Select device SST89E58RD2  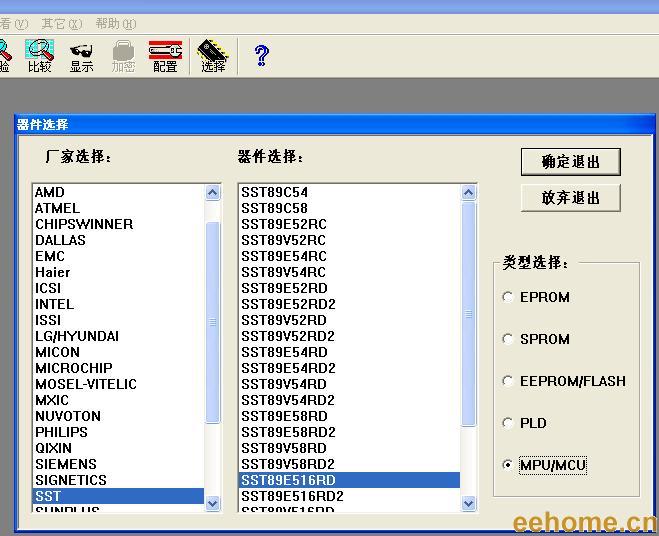coord(349,432)
